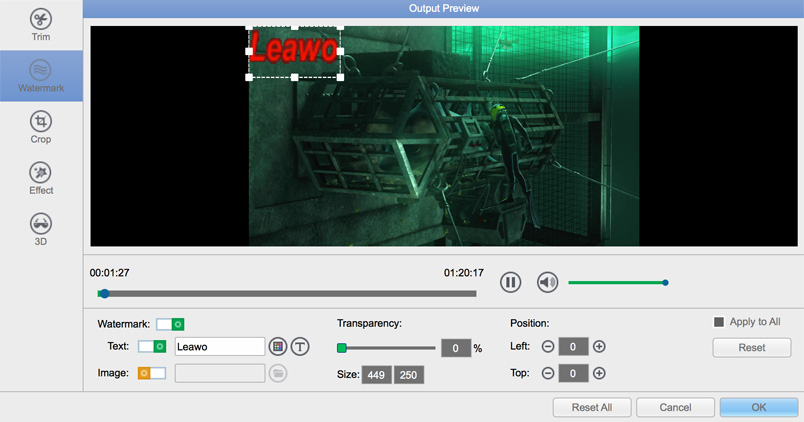The image size is (804, 422).
Task: Click OK to confirm changes
Action: point(758,407)
